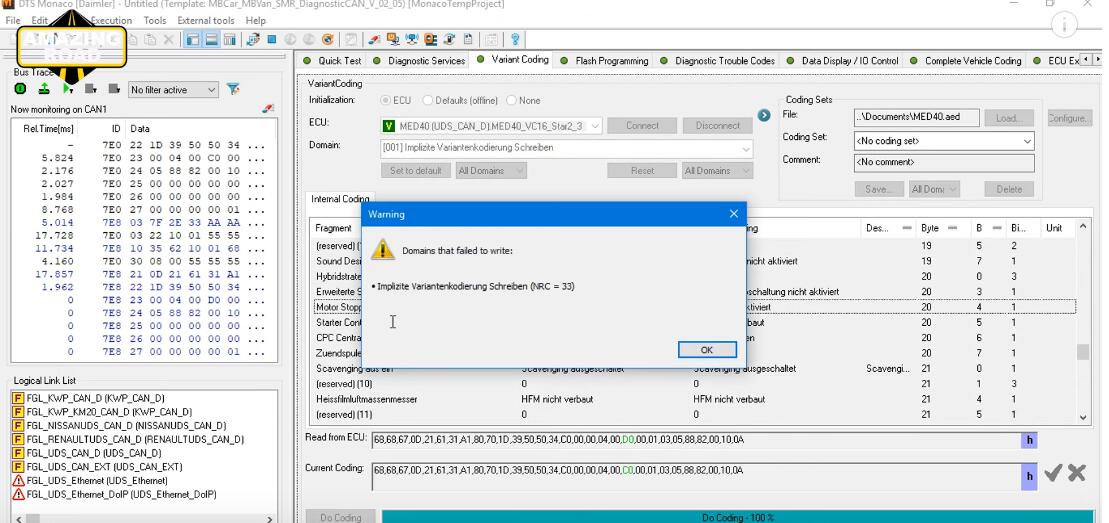1109x523 pixels.
Task: Open the File menu
Action: pyautogui.click(x=13, y=21)
